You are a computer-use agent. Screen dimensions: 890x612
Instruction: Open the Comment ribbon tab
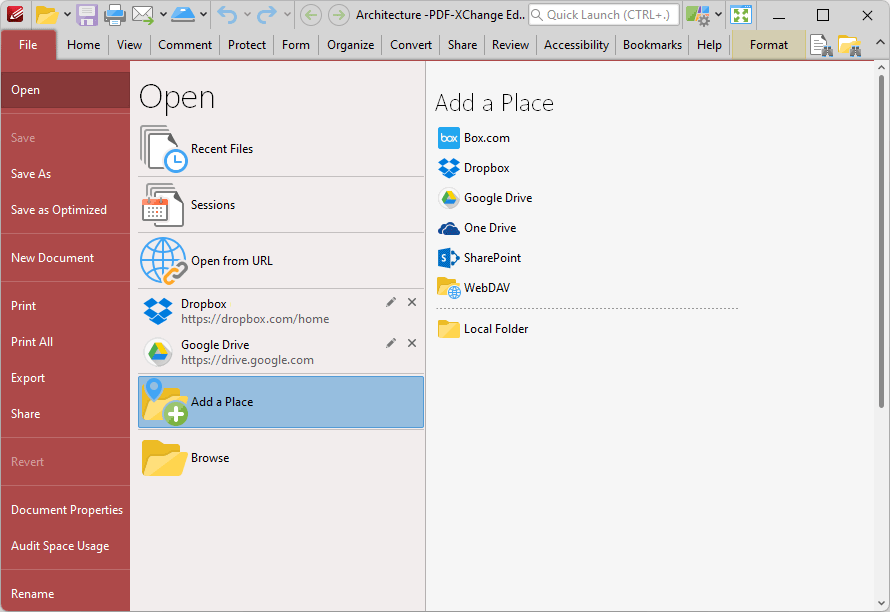coord(185,45)
